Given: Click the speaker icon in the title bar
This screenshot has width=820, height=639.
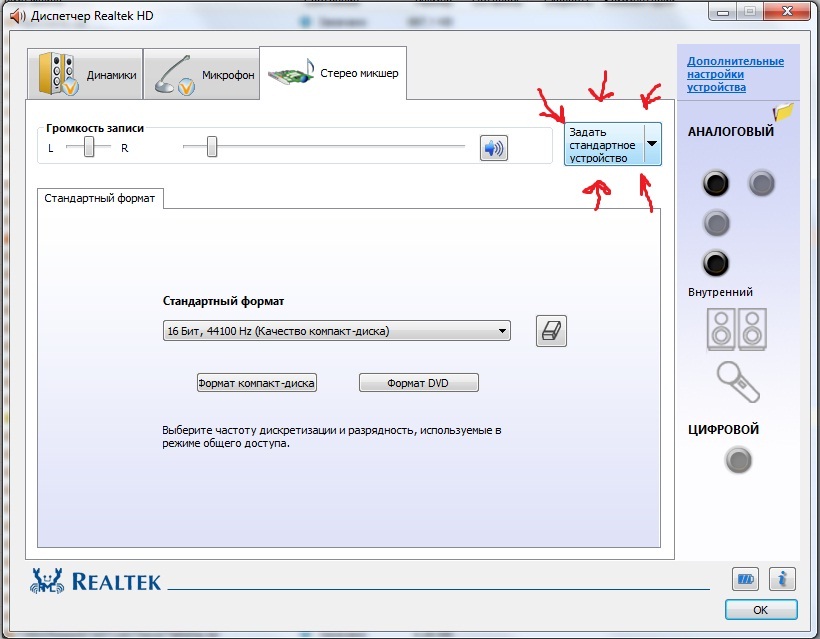Looking at the screenshot, I should (17, 16).
